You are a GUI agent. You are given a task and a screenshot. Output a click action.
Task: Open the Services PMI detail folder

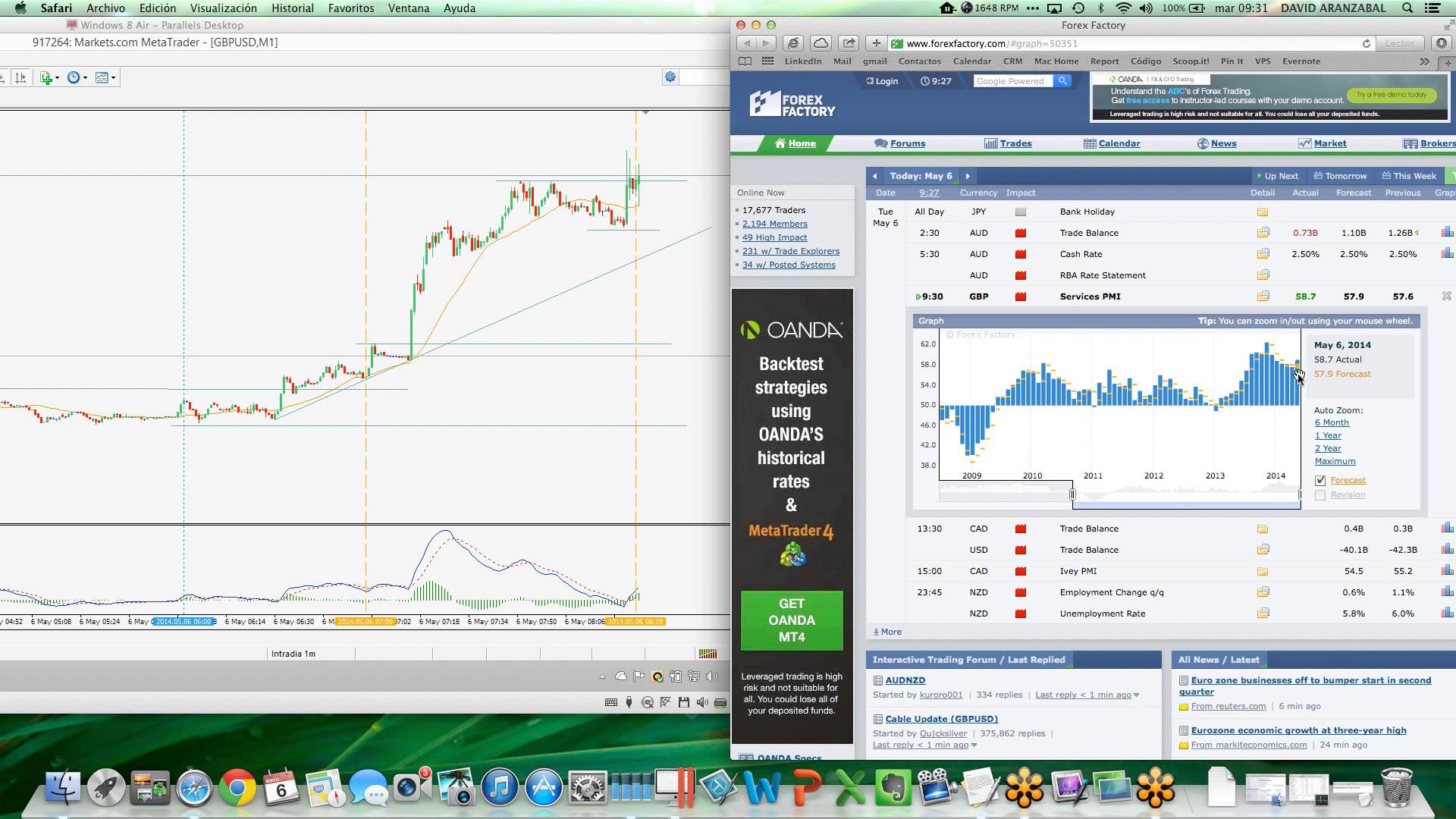click(x=1263, y=297)
